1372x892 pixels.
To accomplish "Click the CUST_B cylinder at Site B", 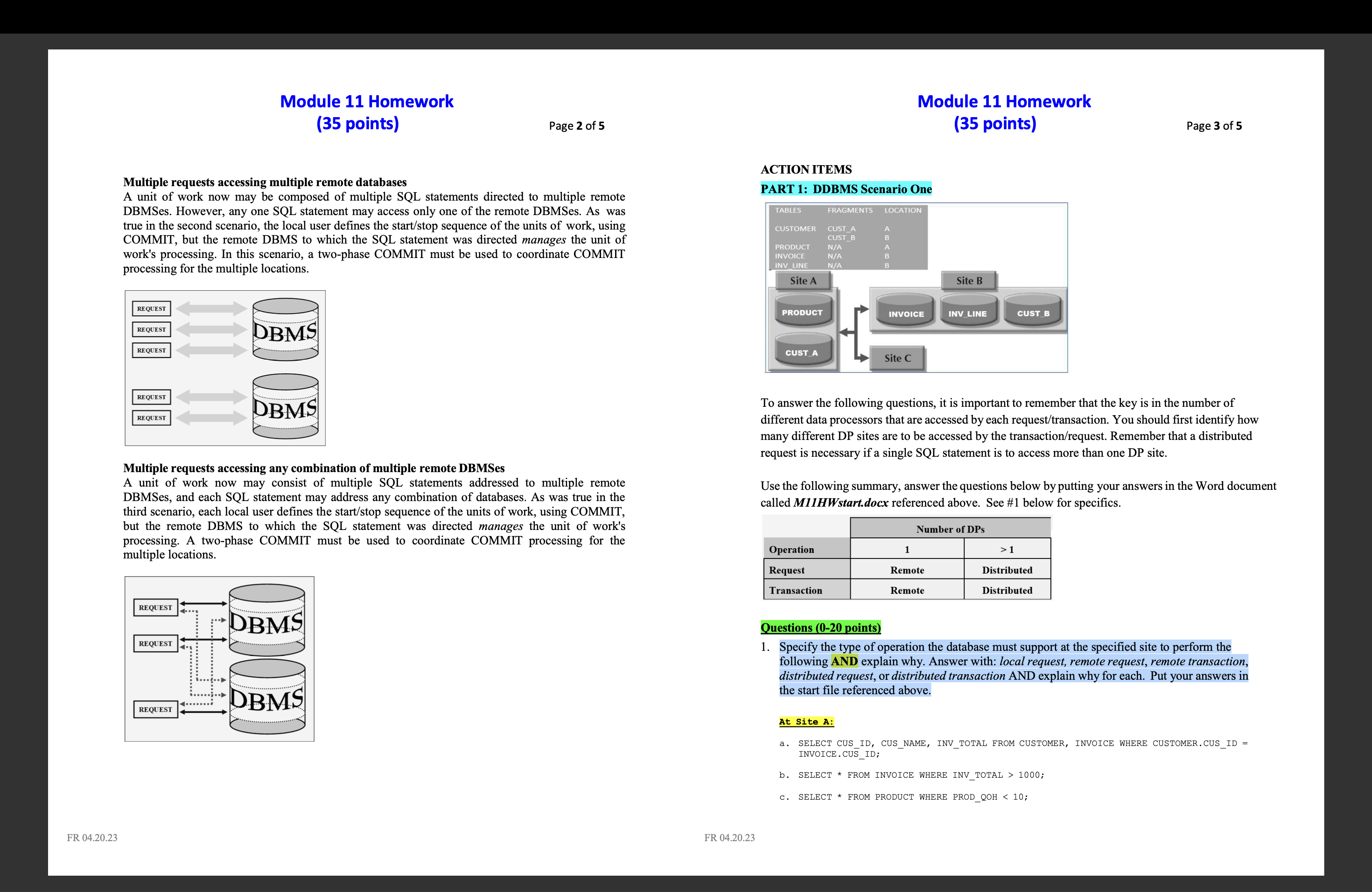I will click(1032, 313).
